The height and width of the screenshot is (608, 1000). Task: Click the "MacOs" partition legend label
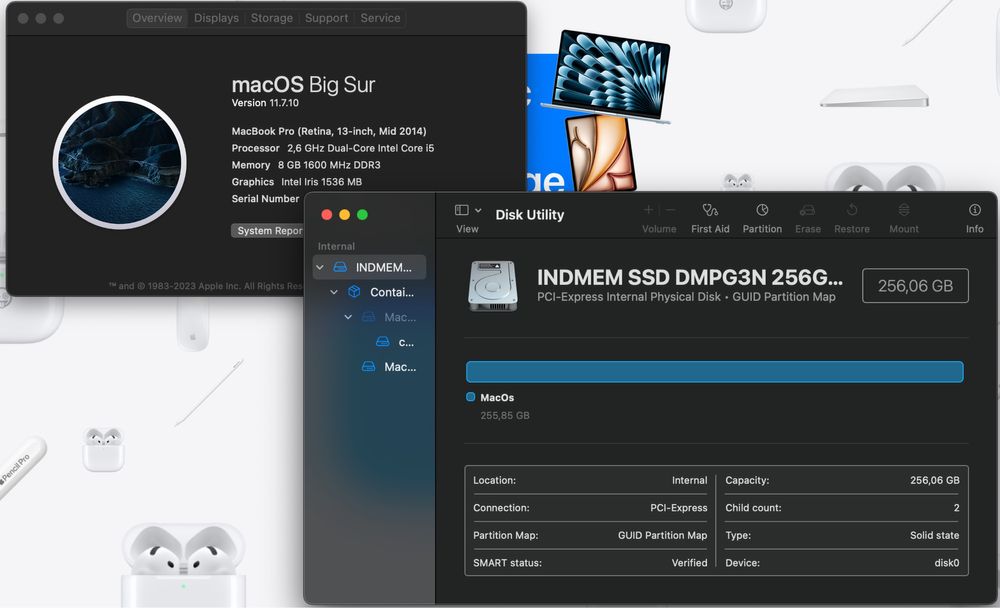click(497, 397)
